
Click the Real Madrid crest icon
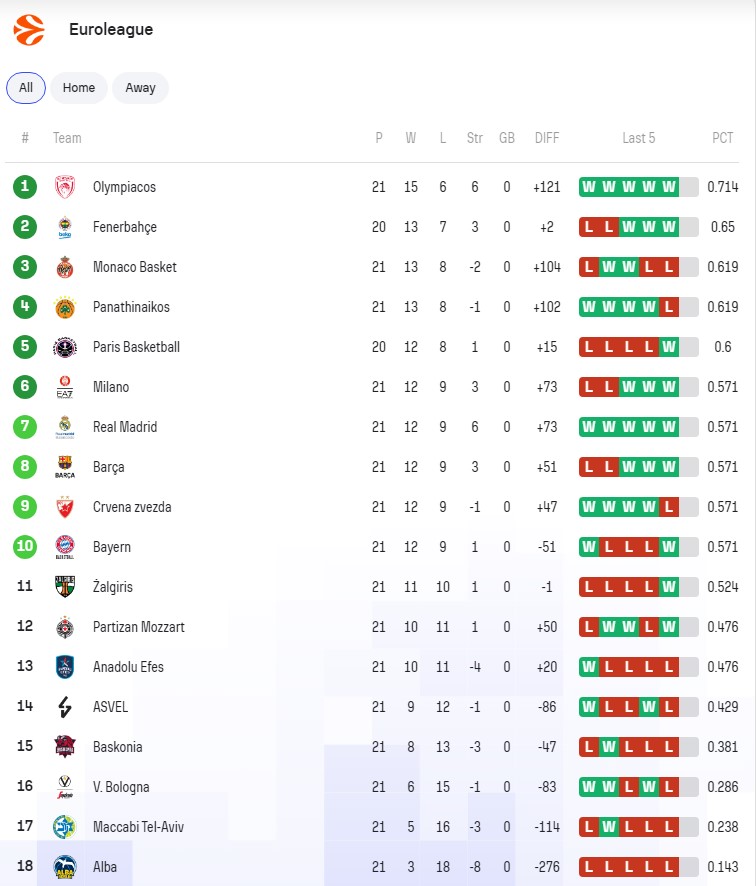tap(65, 427)
